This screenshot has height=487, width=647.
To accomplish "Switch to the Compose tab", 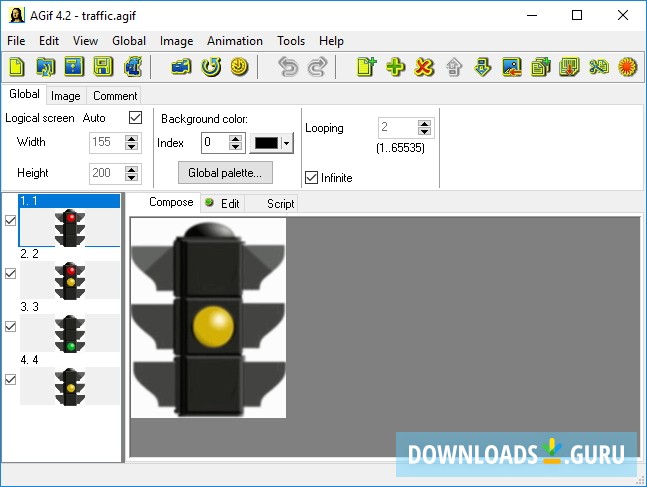I will pyautogui.click(x=171, y=202).
